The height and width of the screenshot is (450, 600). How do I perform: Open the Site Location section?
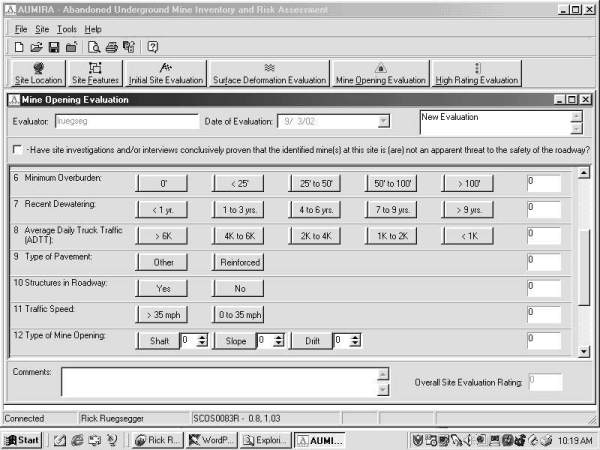click(x=37, y=73)
